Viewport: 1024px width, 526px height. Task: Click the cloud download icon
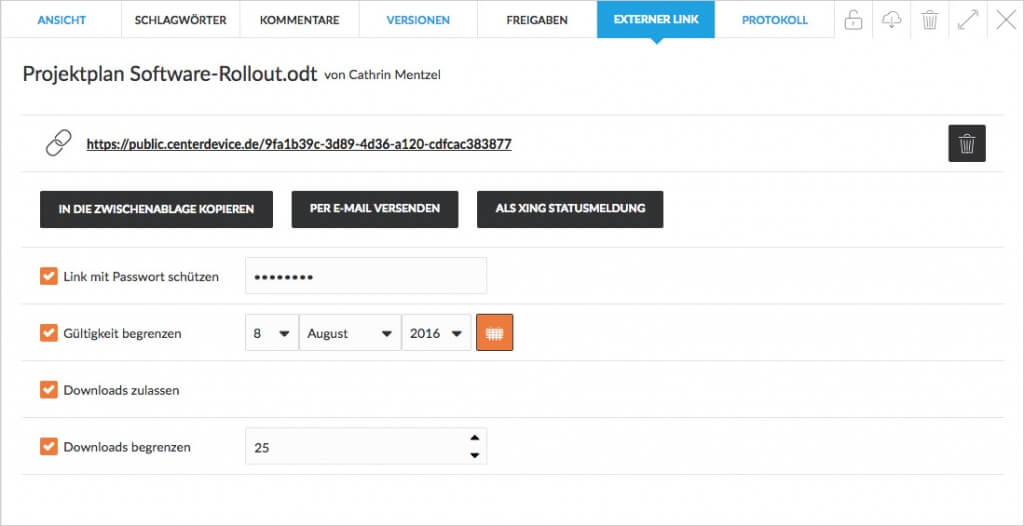pyautogui.click(x=891, y=20)
